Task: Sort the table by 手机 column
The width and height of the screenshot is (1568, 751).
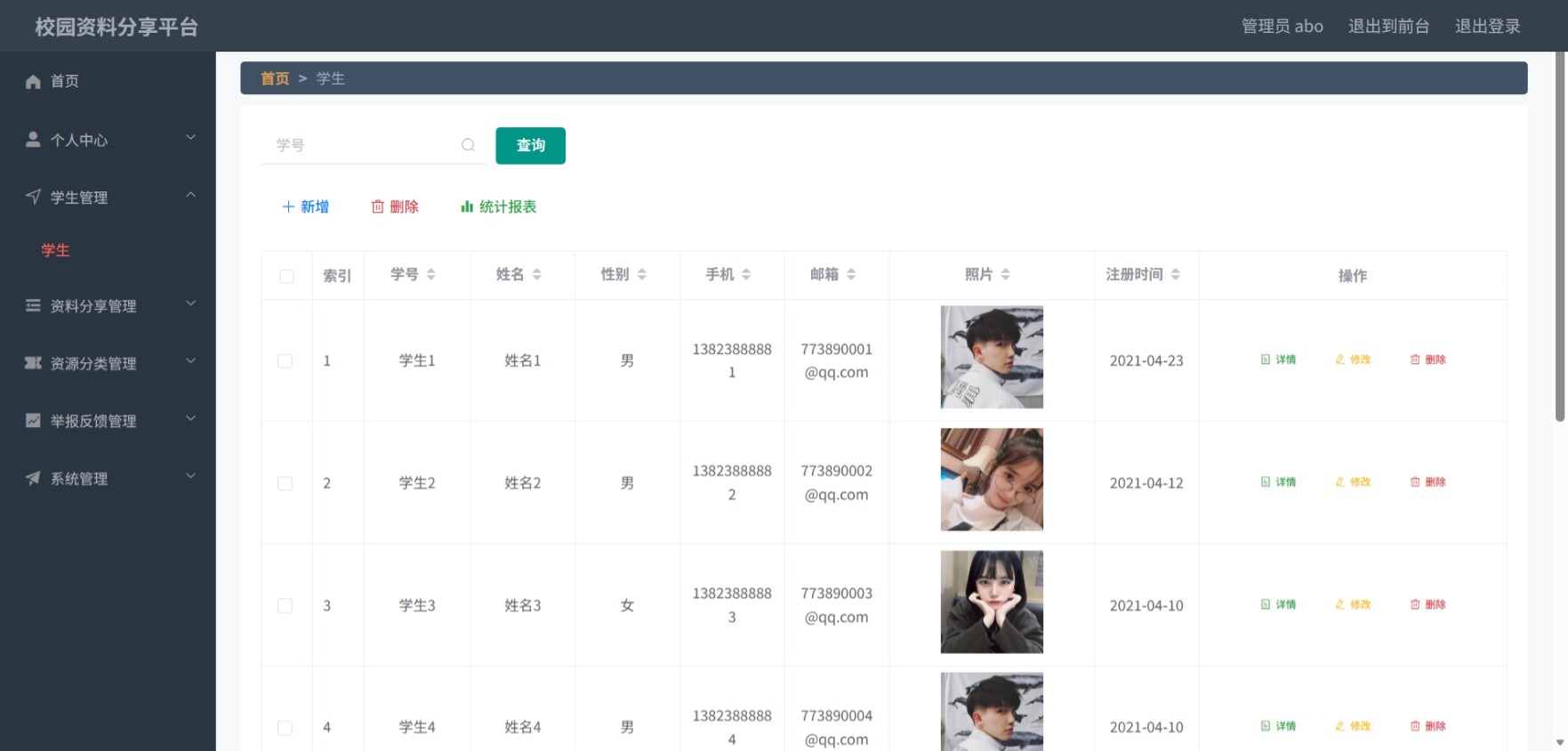Action: tap(746, 274)
